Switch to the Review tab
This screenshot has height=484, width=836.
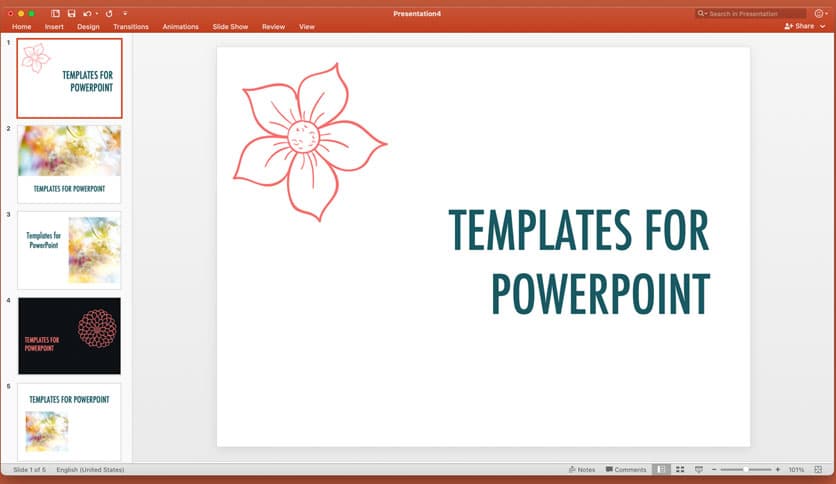point(274,27)
